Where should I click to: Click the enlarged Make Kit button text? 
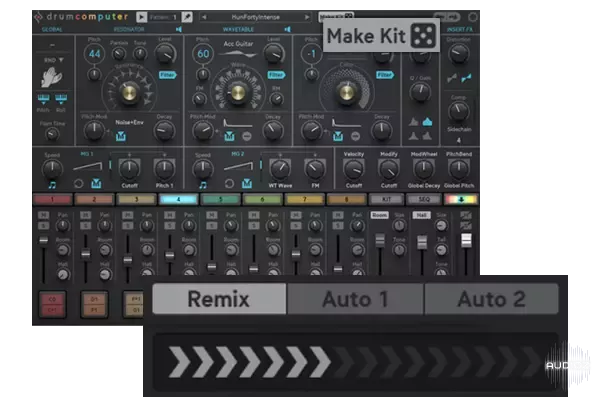point(366,36)
